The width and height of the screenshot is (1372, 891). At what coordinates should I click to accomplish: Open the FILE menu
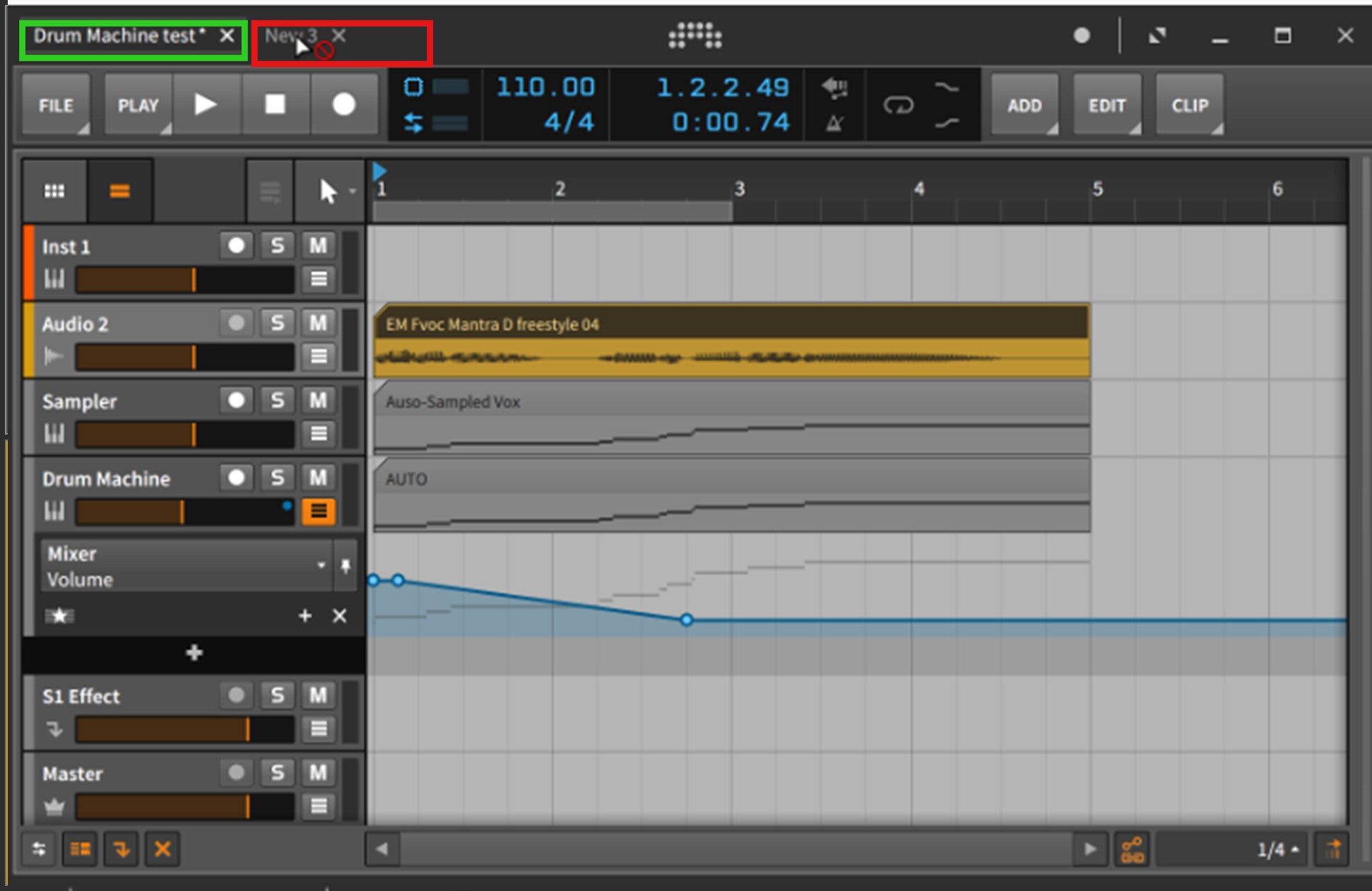(x=56, y=105)
